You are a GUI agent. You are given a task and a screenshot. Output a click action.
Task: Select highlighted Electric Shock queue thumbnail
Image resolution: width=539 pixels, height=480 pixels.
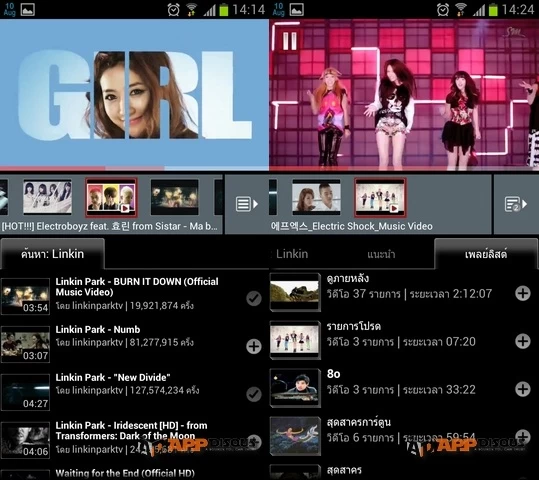(x=380, y=197)
